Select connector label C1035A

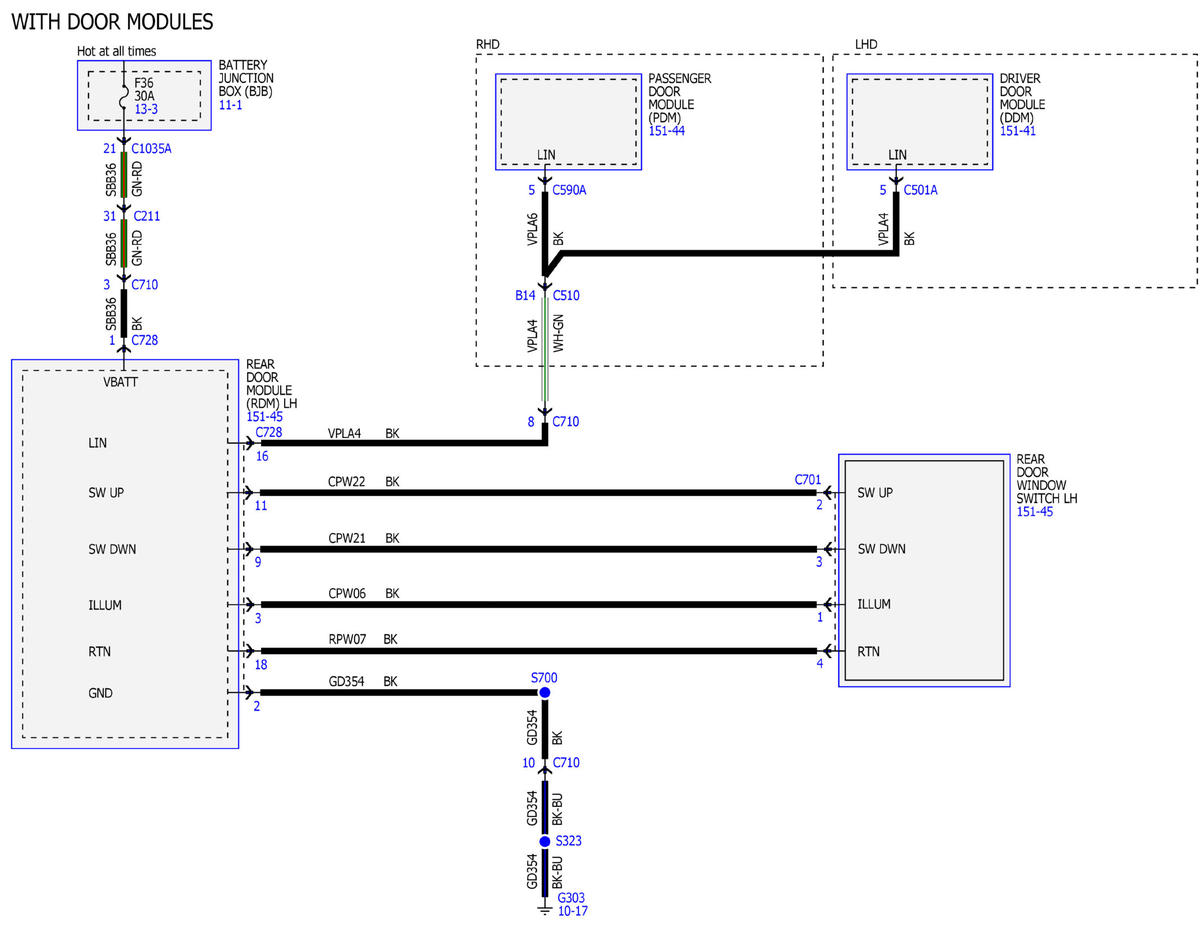click(152, 148)
